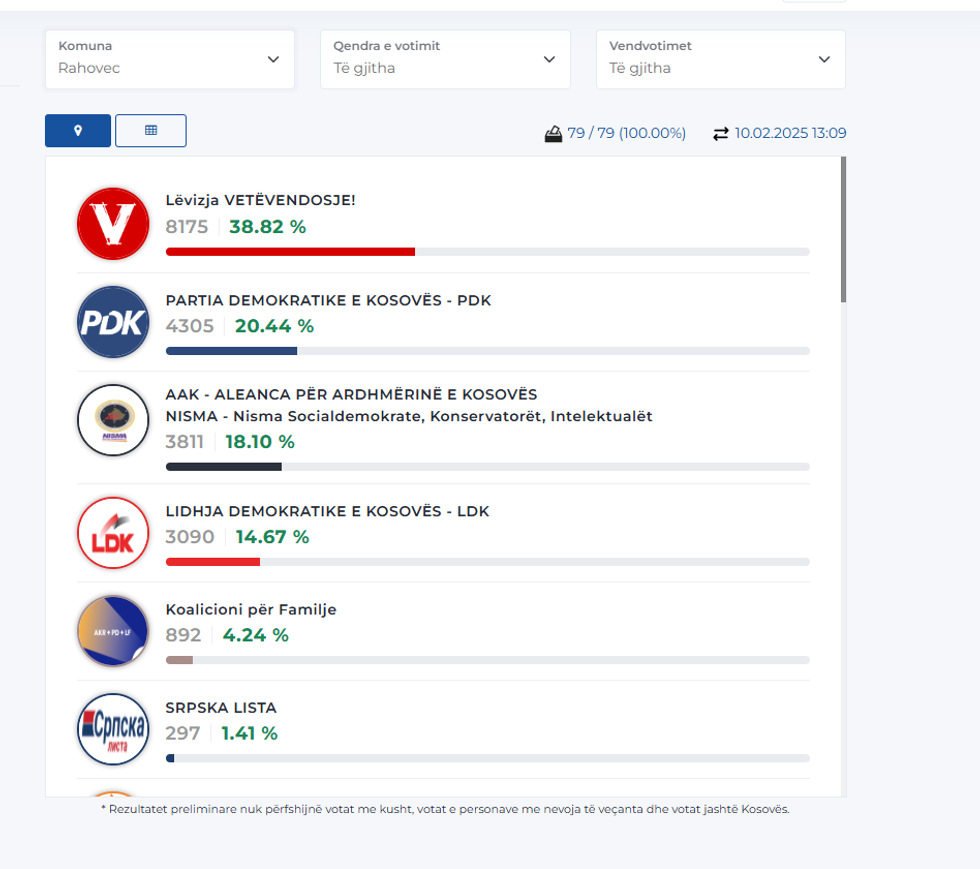Select LIDHJA DEMOKRATIKE E KOSOVËS - LDK name
980x869 pixels.
click(x=327, y=511)
